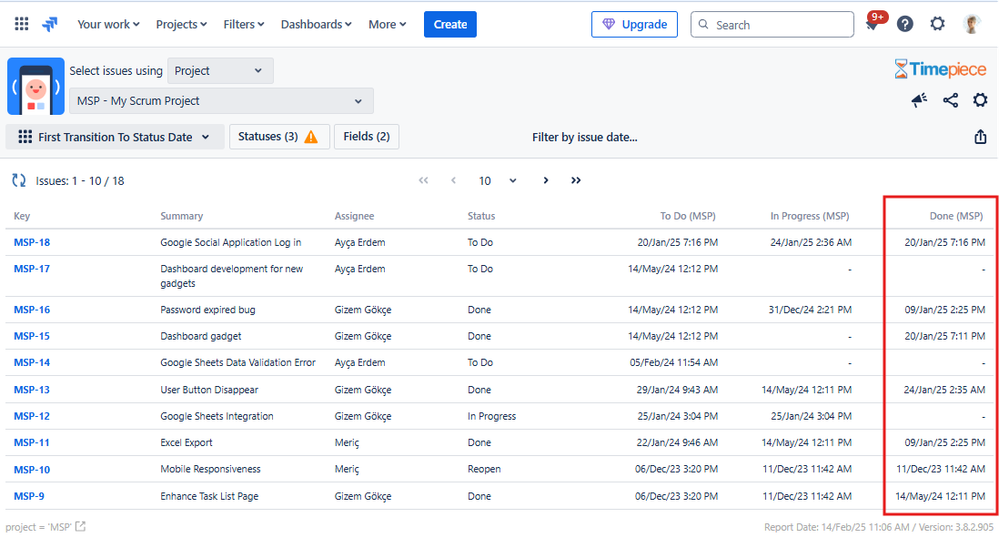Expand the Select issues using Project dropdown
The width and height of the screenshot is (999, 540).
tap(220, 71)
